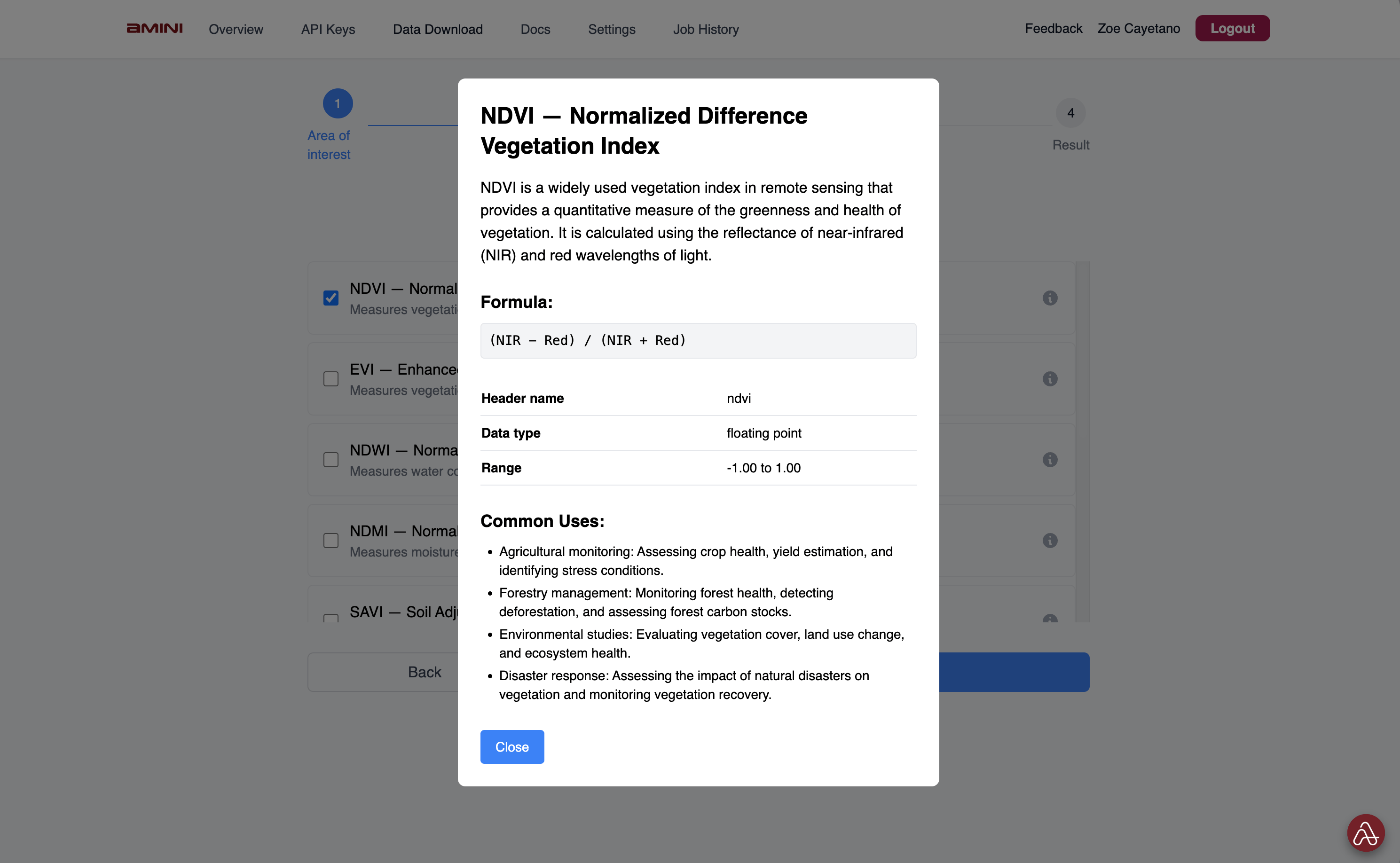Click the Feedback link
The height and width of the screenshot is (863, 1400).
[1054, 29]
